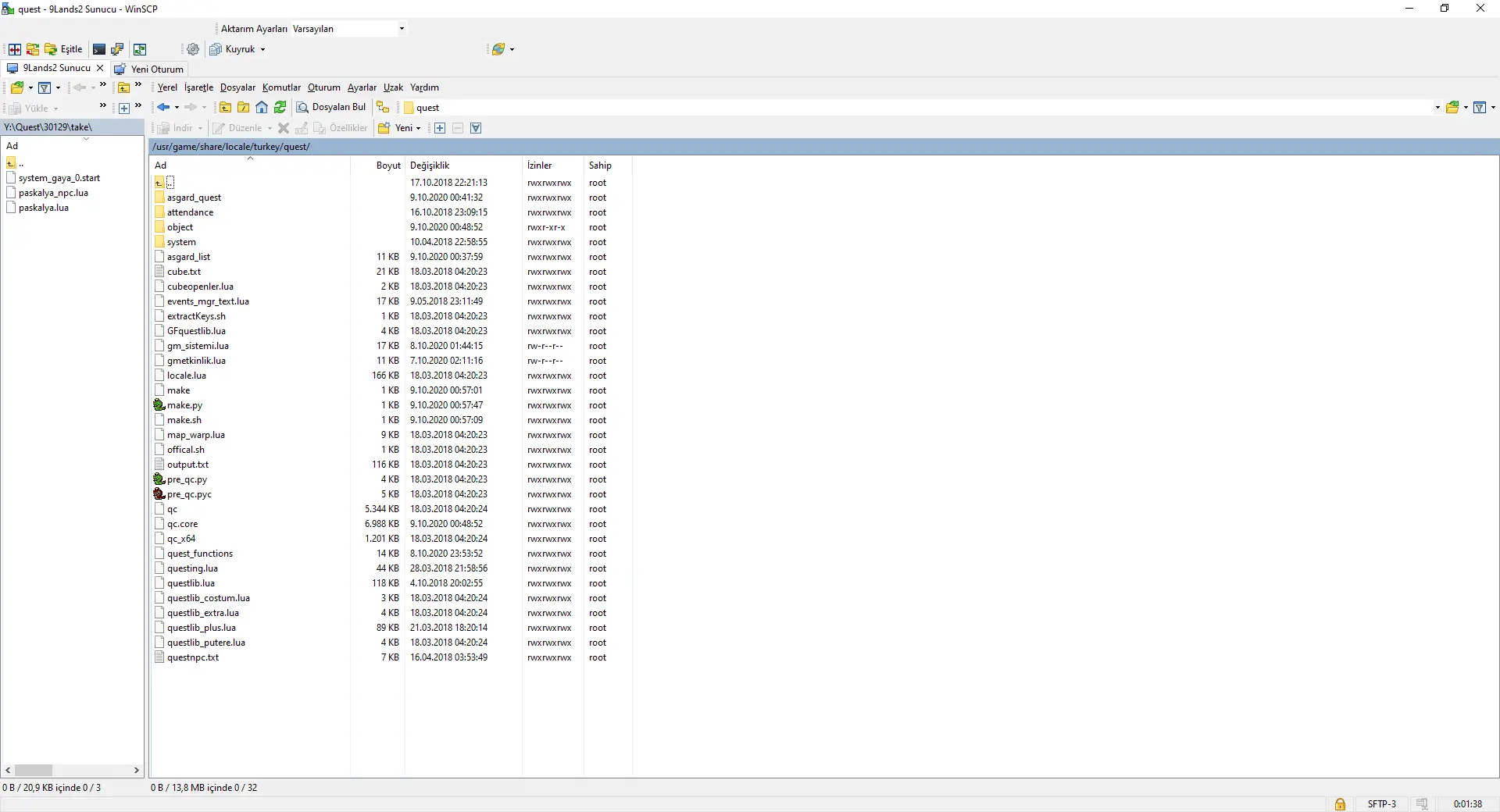Expand the far-right filter dropdown arrow
The height and width of the screenshot is (812, 1500).
click(x=1493, y=108)
